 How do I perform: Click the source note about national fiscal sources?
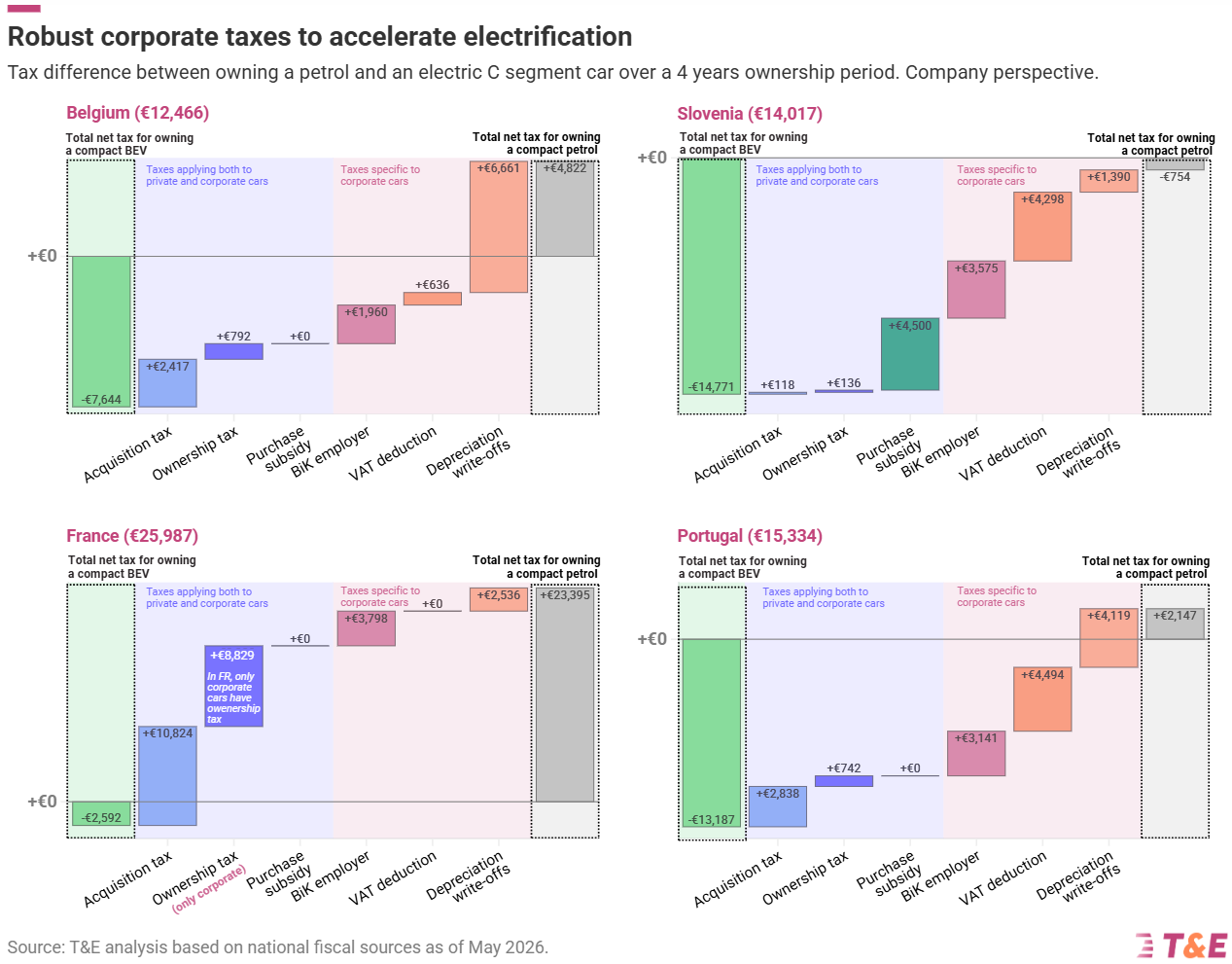[x=278, y=947]
